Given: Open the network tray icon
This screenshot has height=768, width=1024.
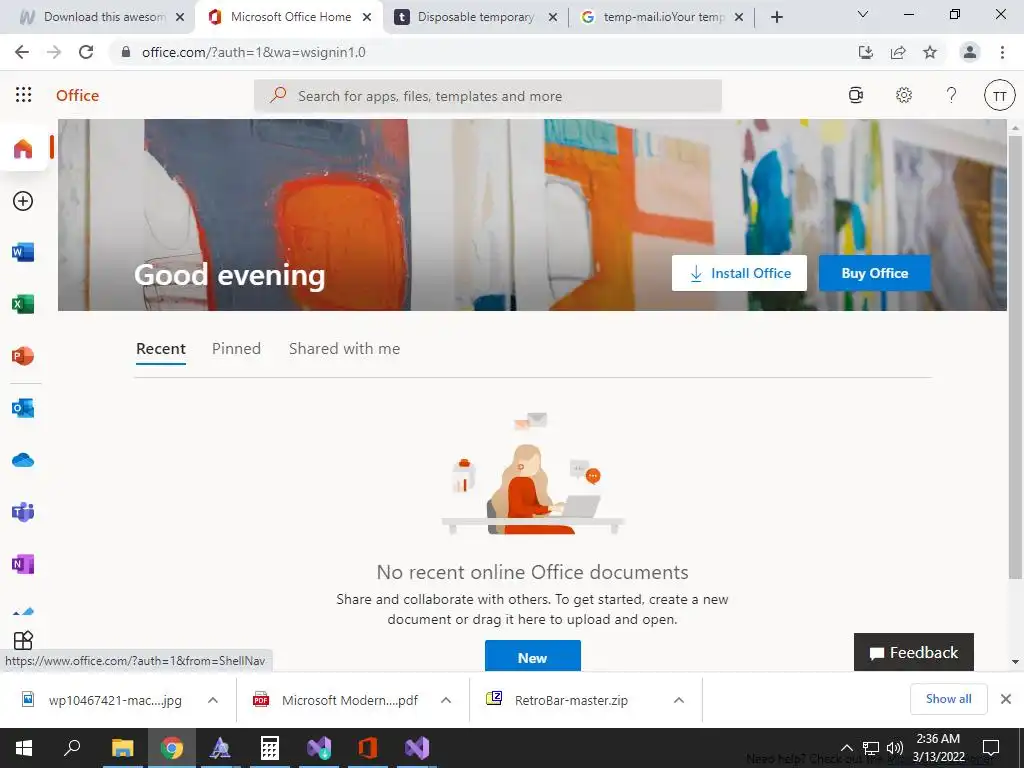Looking at the screenshot, I should [x=871, y=748].
